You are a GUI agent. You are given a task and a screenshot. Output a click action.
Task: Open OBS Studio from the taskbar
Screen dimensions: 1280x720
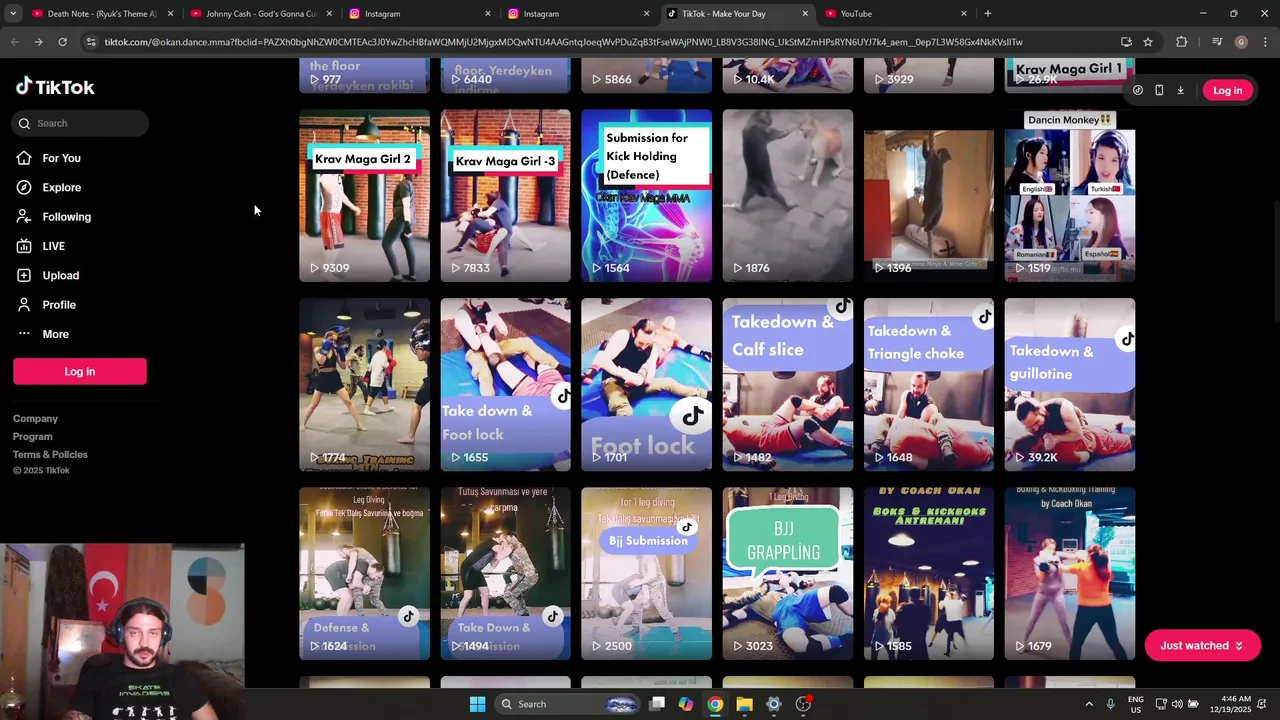pos(803,704)
